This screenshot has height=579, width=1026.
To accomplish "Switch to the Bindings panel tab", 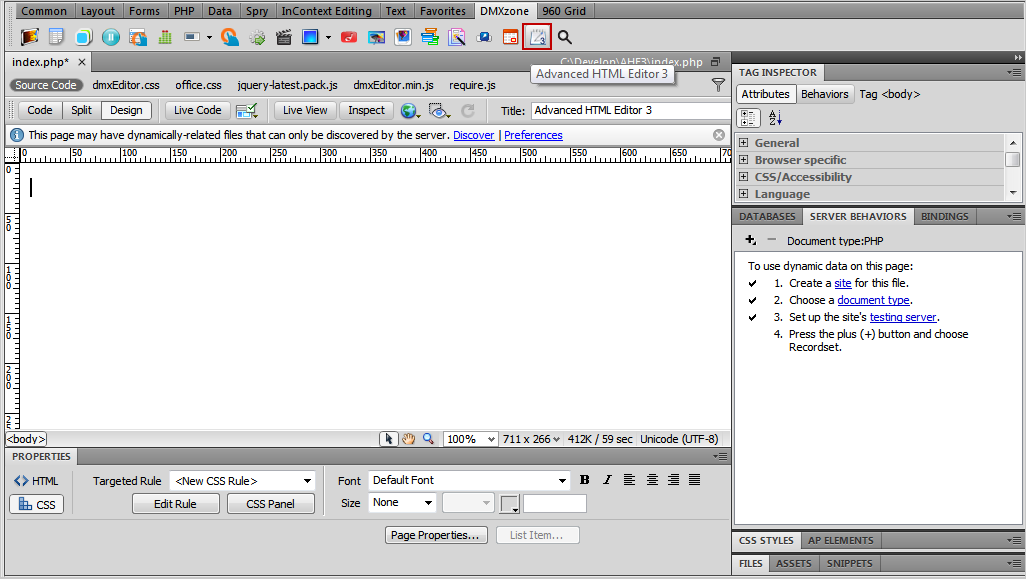I will (x=944, y=217).
